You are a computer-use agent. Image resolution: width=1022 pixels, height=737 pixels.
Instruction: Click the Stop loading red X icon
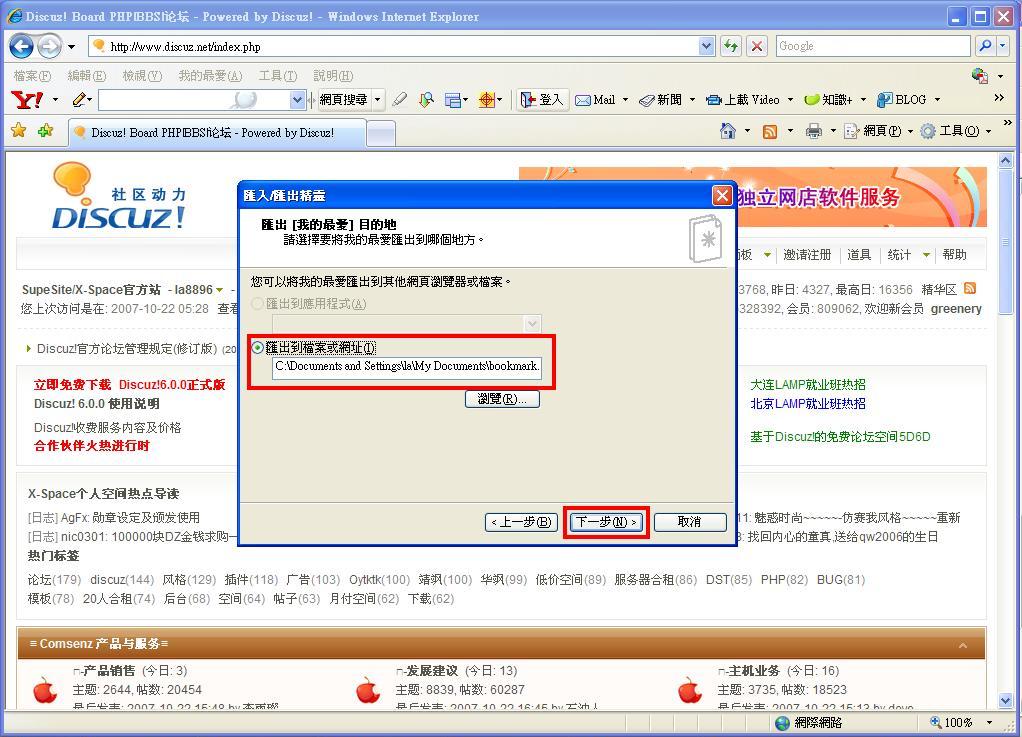click(x=756, y=46)
